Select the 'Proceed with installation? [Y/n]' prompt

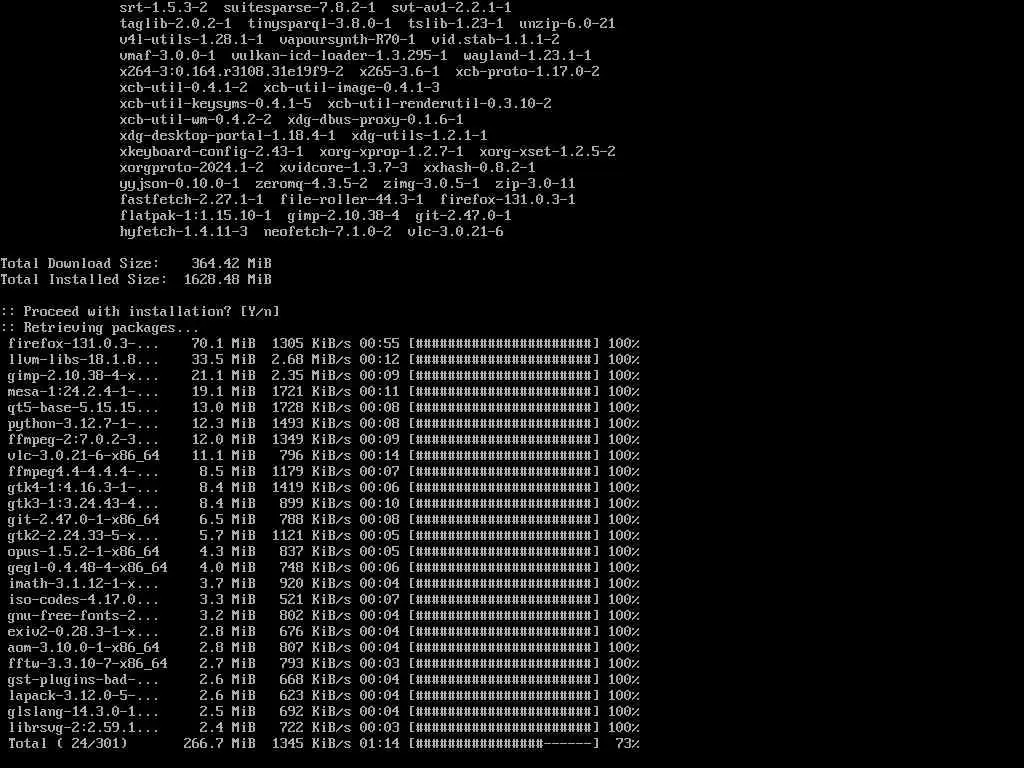tap(140, 312)
